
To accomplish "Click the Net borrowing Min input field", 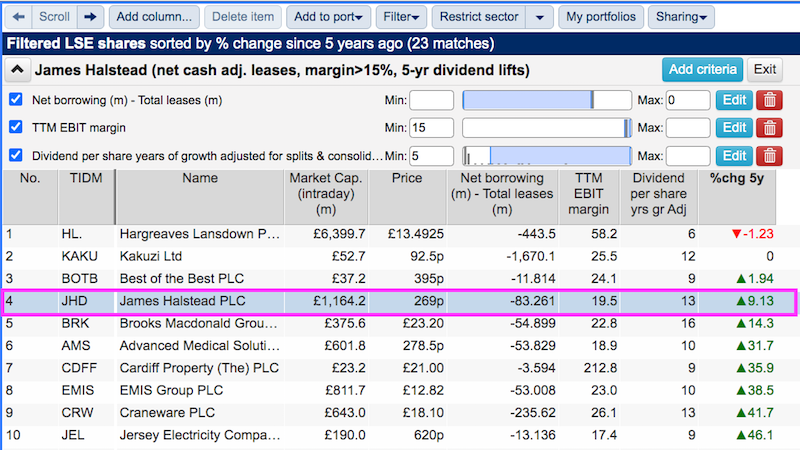I will (431, 100).
